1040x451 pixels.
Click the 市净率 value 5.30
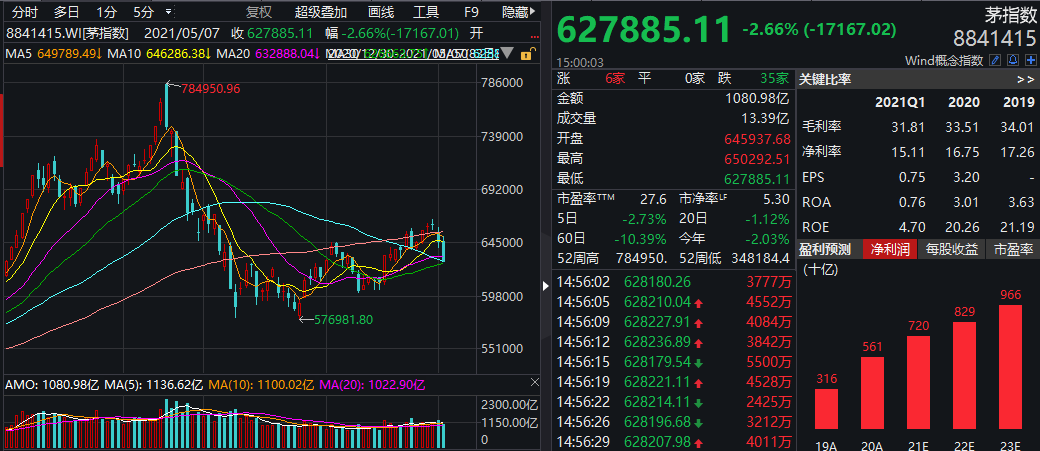coord(776,198)
